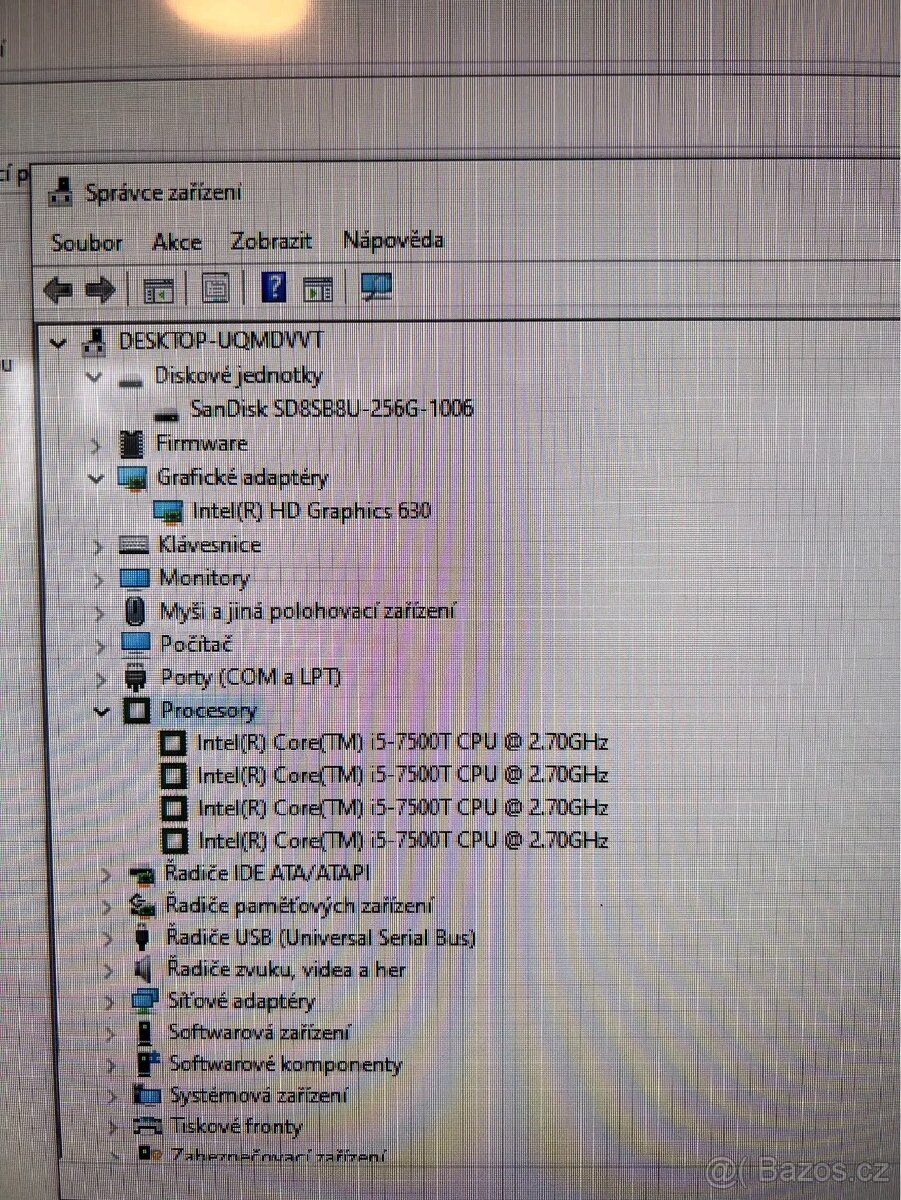
Task: Open device properties via toolbar icon
Action: click(213, 289)
